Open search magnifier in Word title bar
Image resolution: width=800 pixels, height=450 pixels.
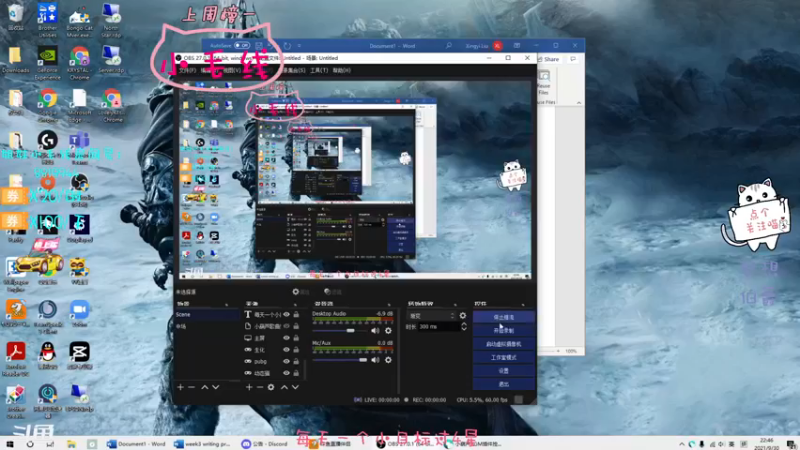[x=448, y=45]
